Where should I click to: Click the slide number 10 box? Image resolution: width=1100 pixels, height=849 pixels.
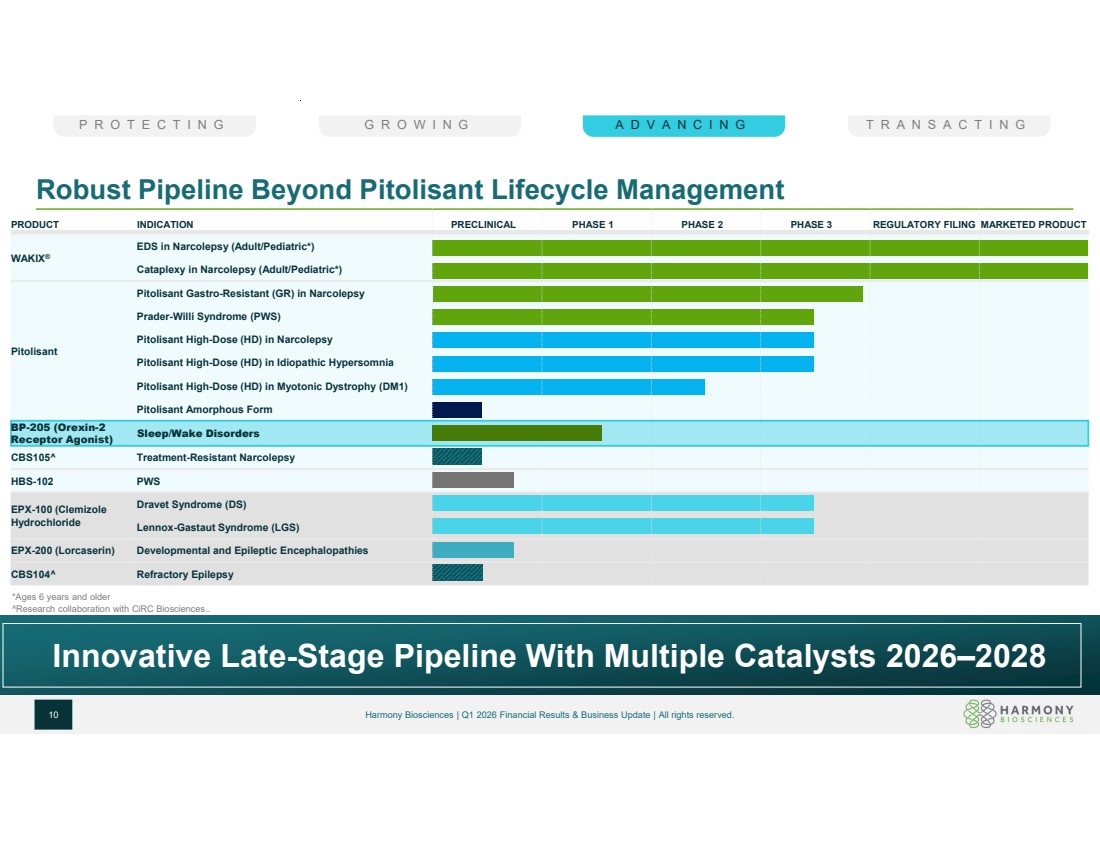53,714
